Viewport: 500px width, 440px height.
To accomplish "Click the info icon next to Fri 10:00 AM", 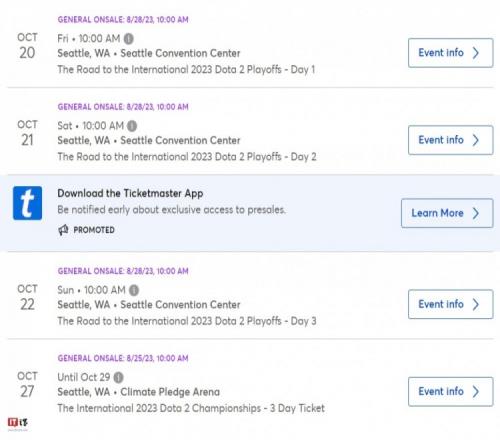I will [x=129, y=39].
